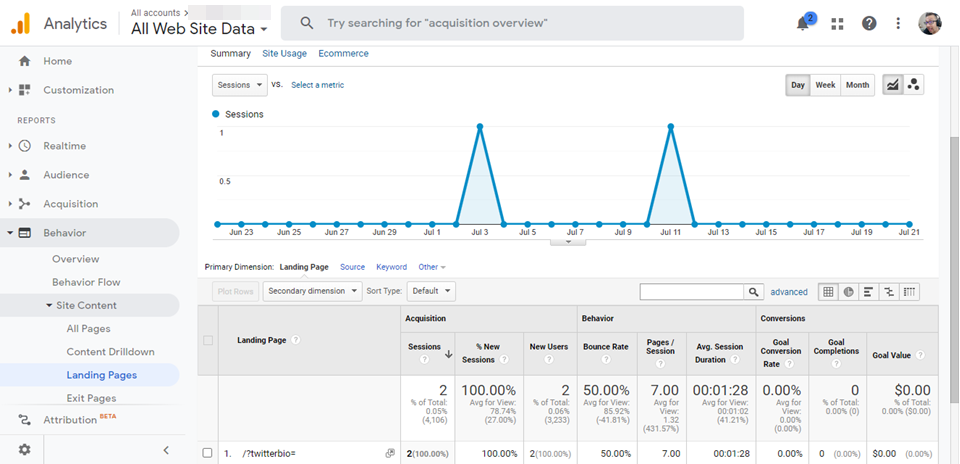Switch to the Site Usage tab
The height and width of the screenshot is (464, 960).
point(284,53)
